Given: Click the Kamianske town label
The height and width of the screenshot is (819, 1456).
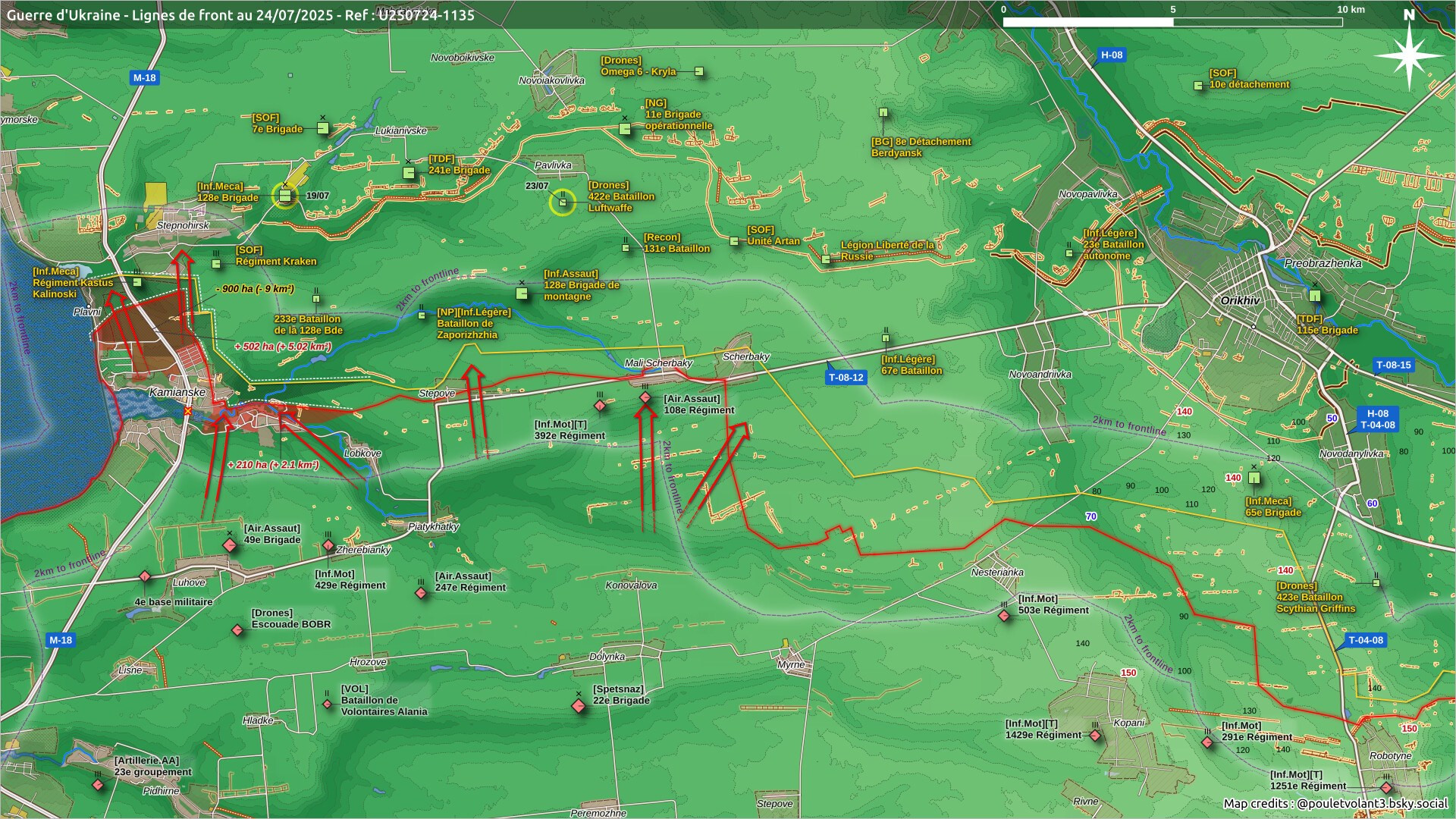Looking at the screenshot, I should coord(177,392).
